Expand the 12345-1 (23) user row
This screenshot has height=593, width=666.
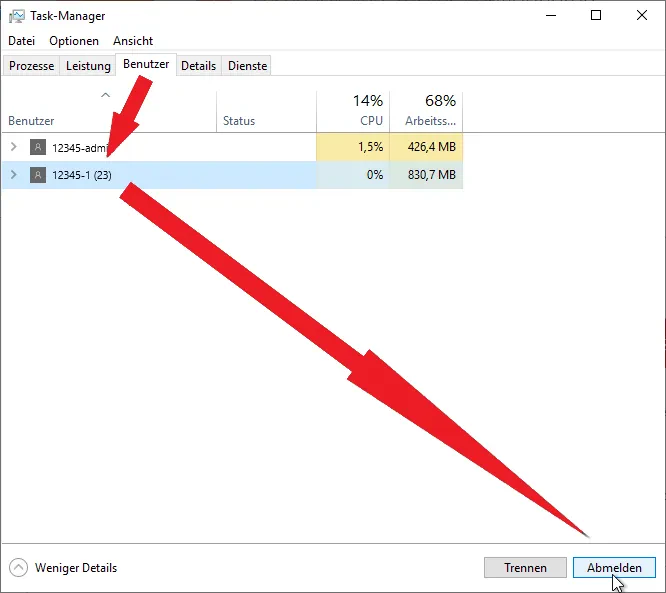click(14, 175)
